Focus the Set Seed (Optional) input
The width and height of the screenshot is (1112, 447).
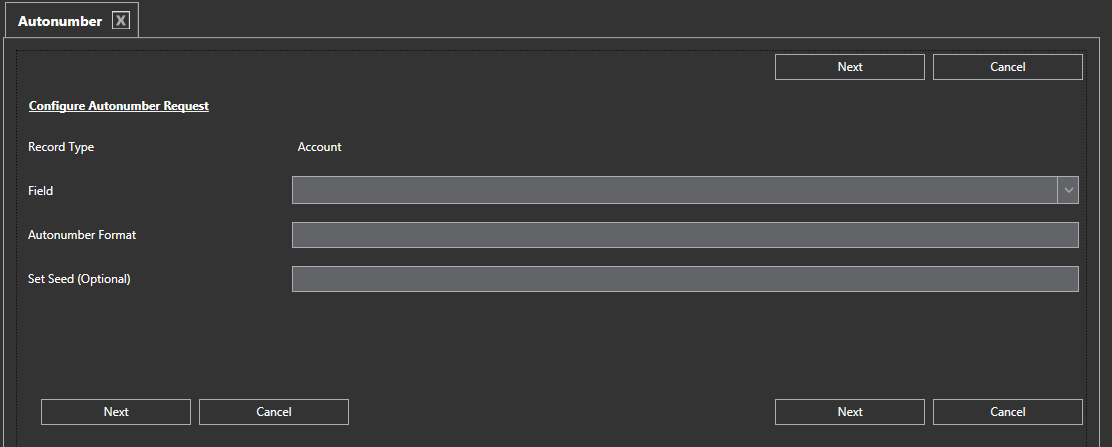[x=684, y=279]
